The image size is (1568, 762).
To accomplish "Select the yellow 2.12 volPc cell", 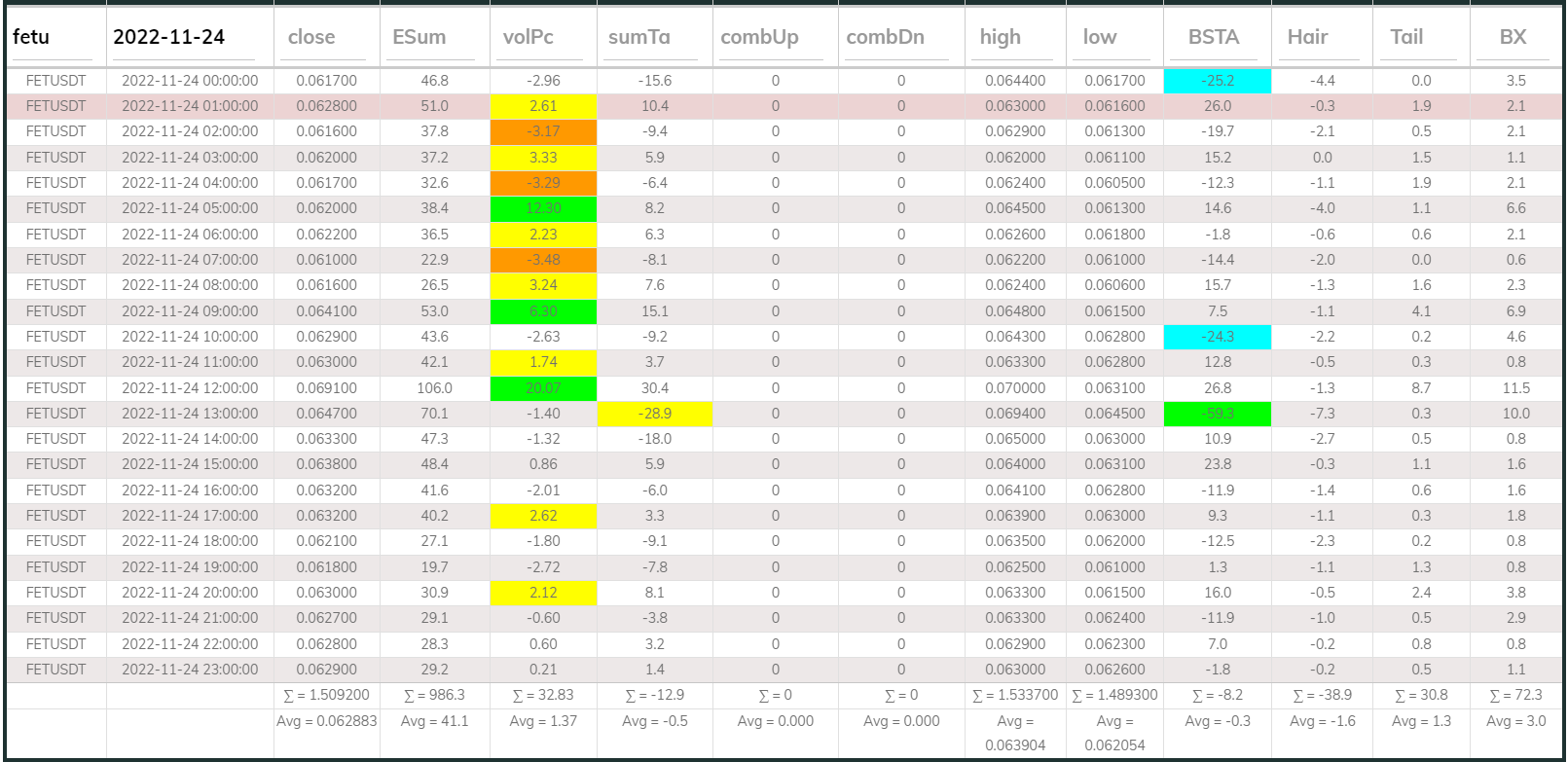I will coord(543,593).
